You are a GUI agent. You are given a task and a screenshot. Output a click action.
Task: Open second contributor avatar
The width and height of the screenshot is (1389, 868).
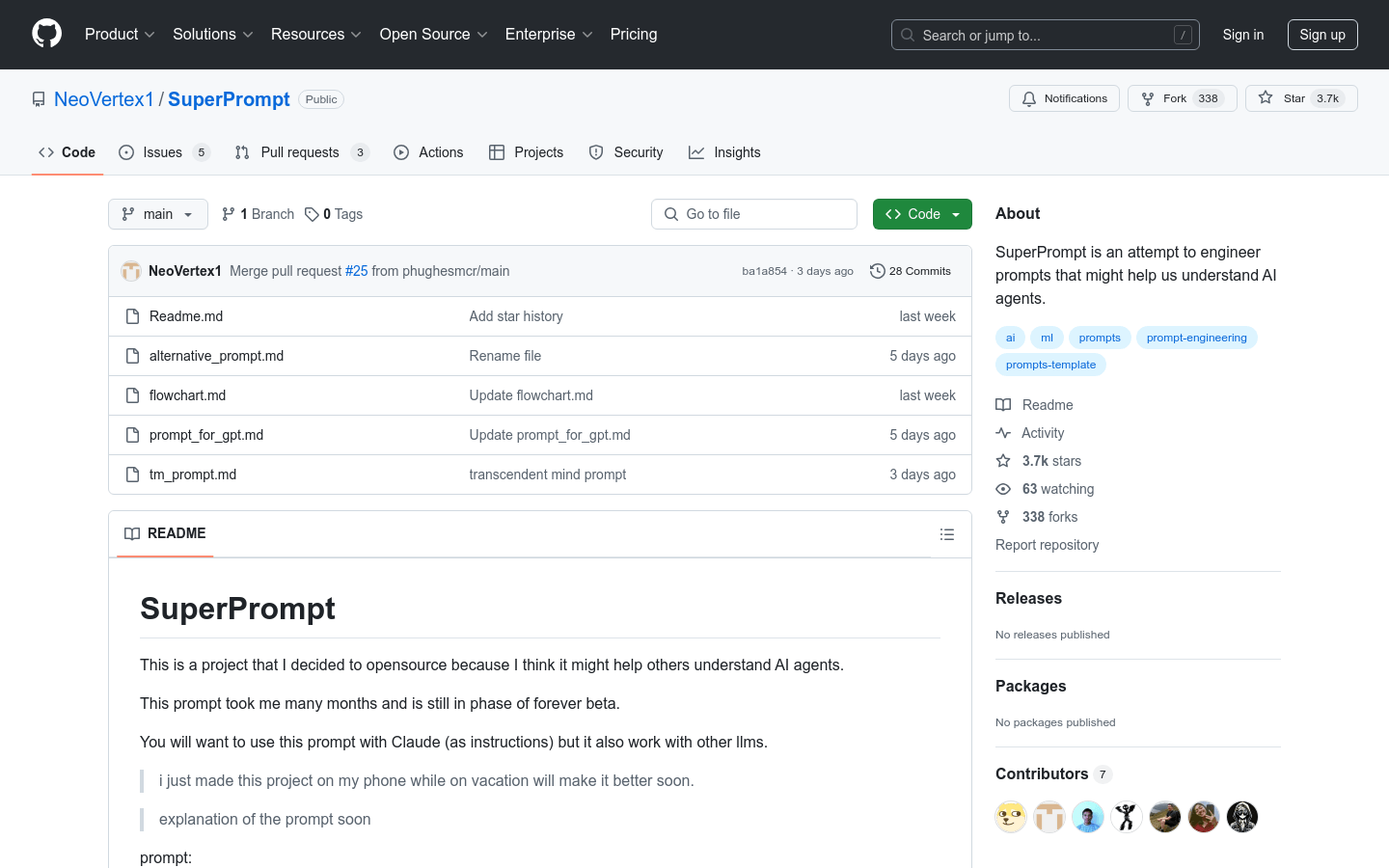tap(1049, 817)
